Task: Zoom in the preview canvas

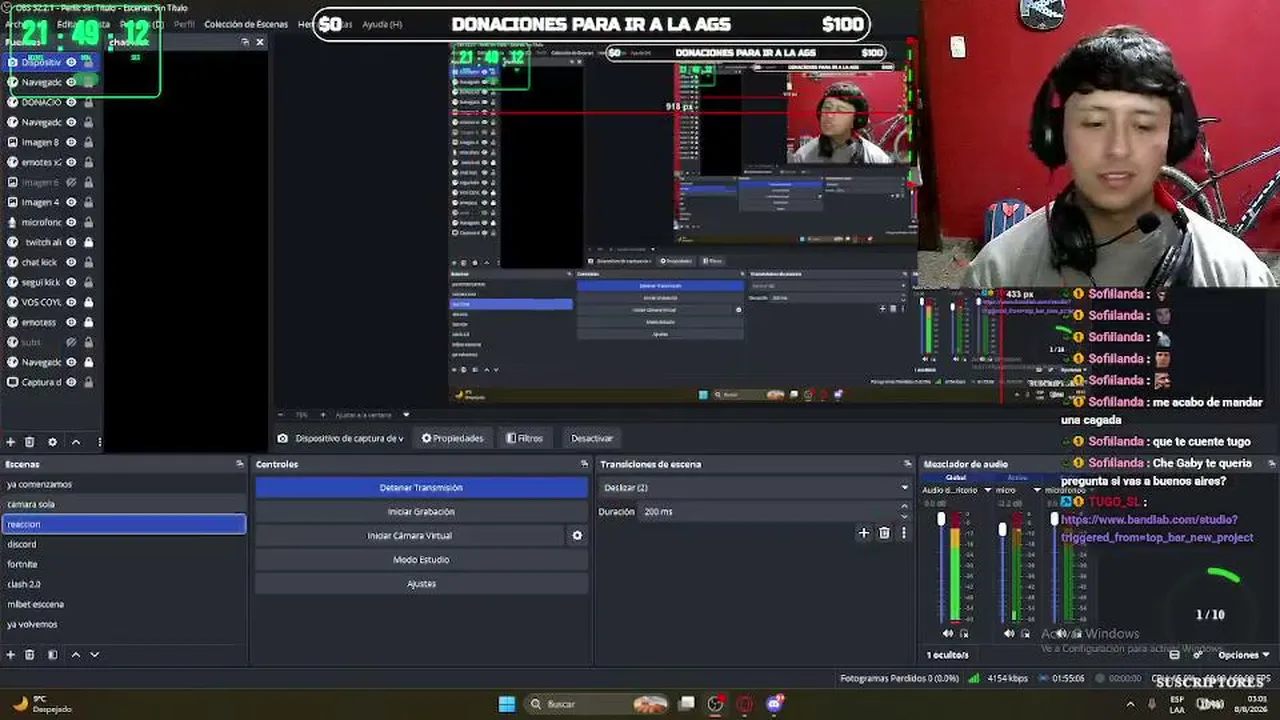Action: point(321,415)
